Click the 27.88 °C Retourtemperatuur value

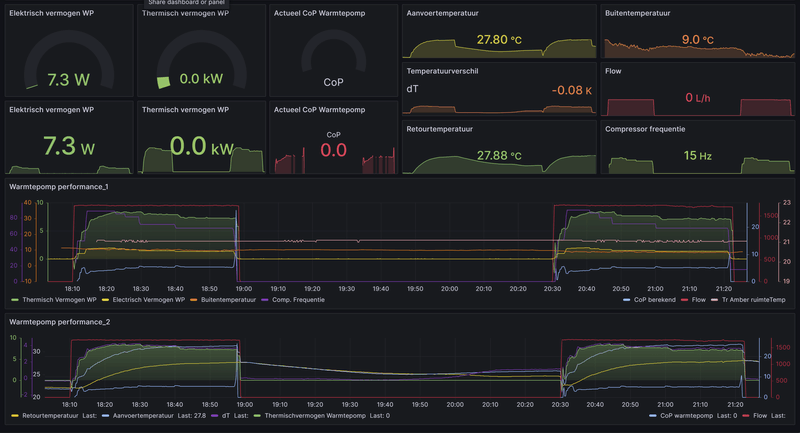[x=499, y=156]
